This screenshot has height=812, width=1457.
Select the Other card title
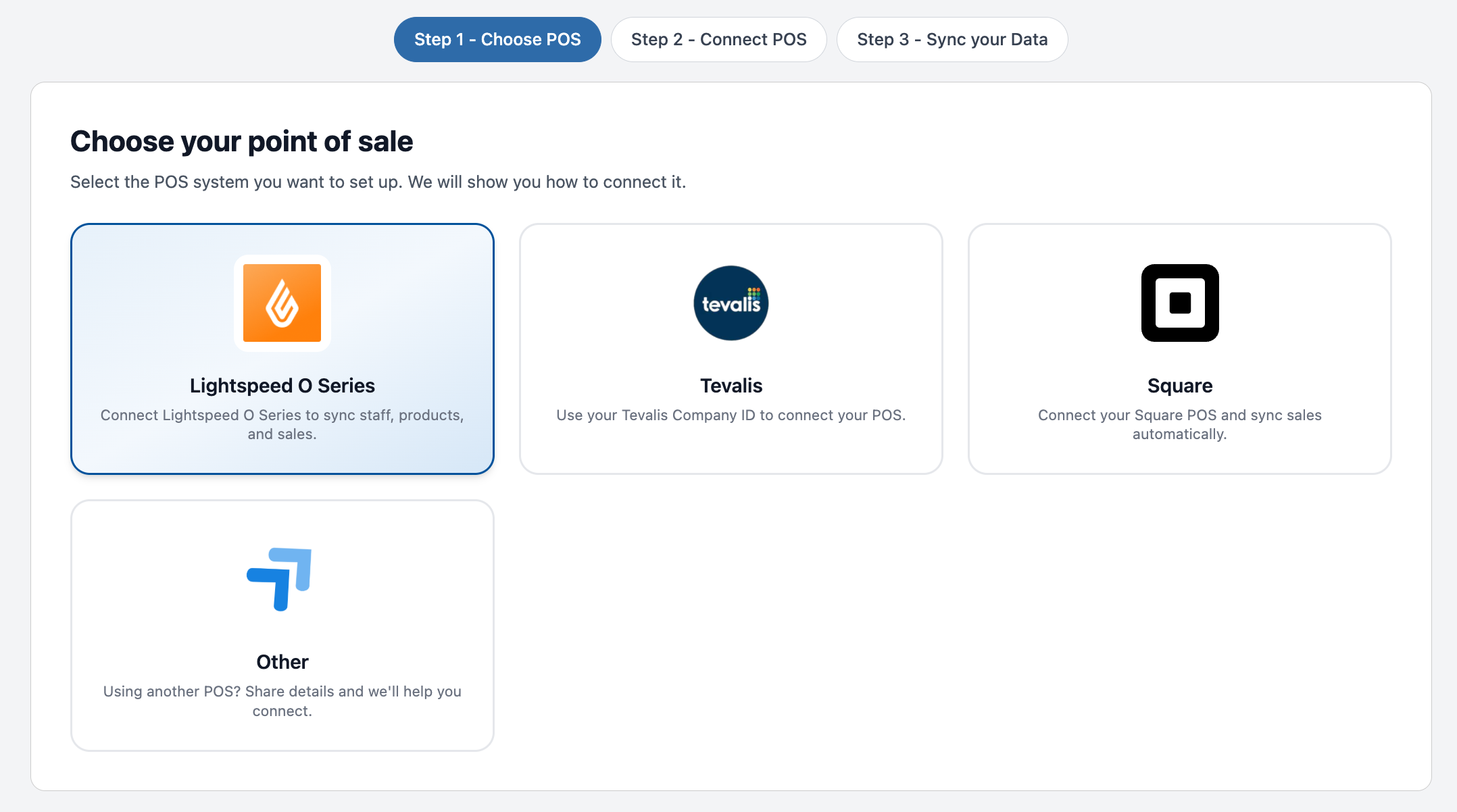(282, 661)
